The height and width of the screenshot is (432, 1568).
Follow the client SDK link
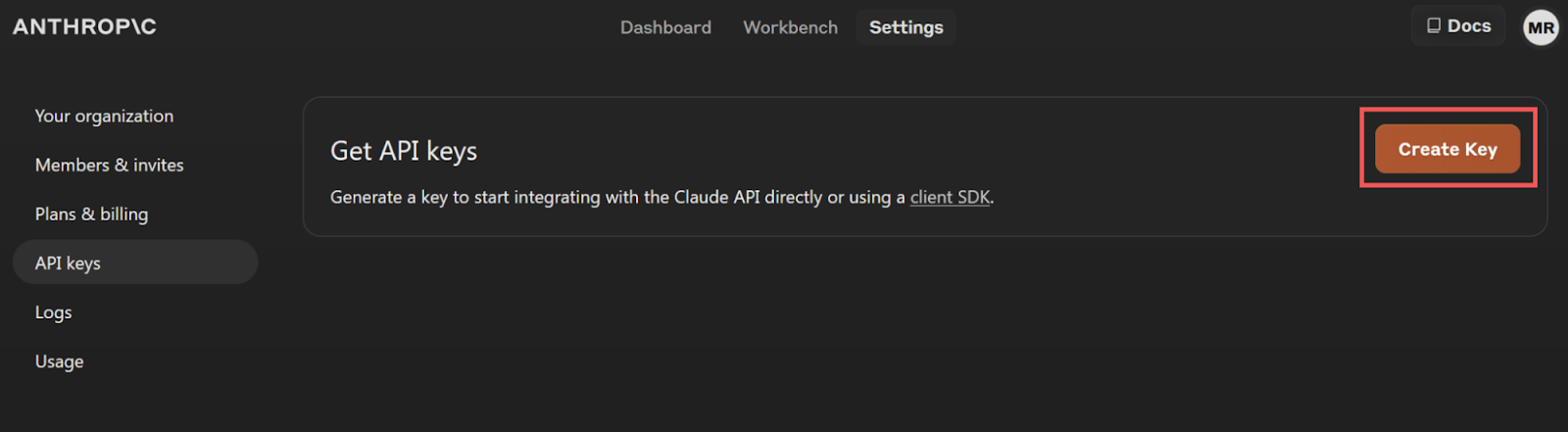[x=950, y=197]
